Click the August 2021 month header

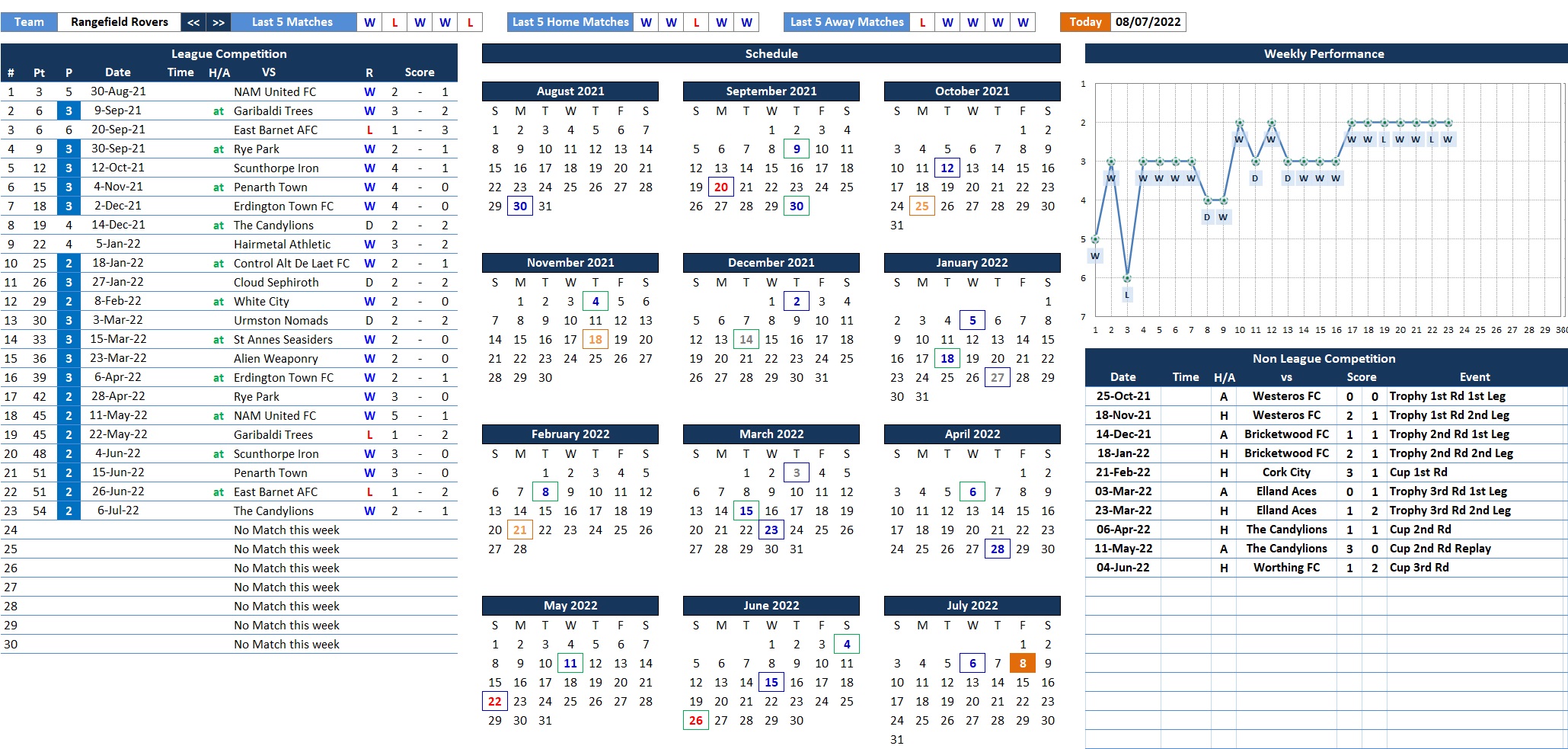point(570,91)
